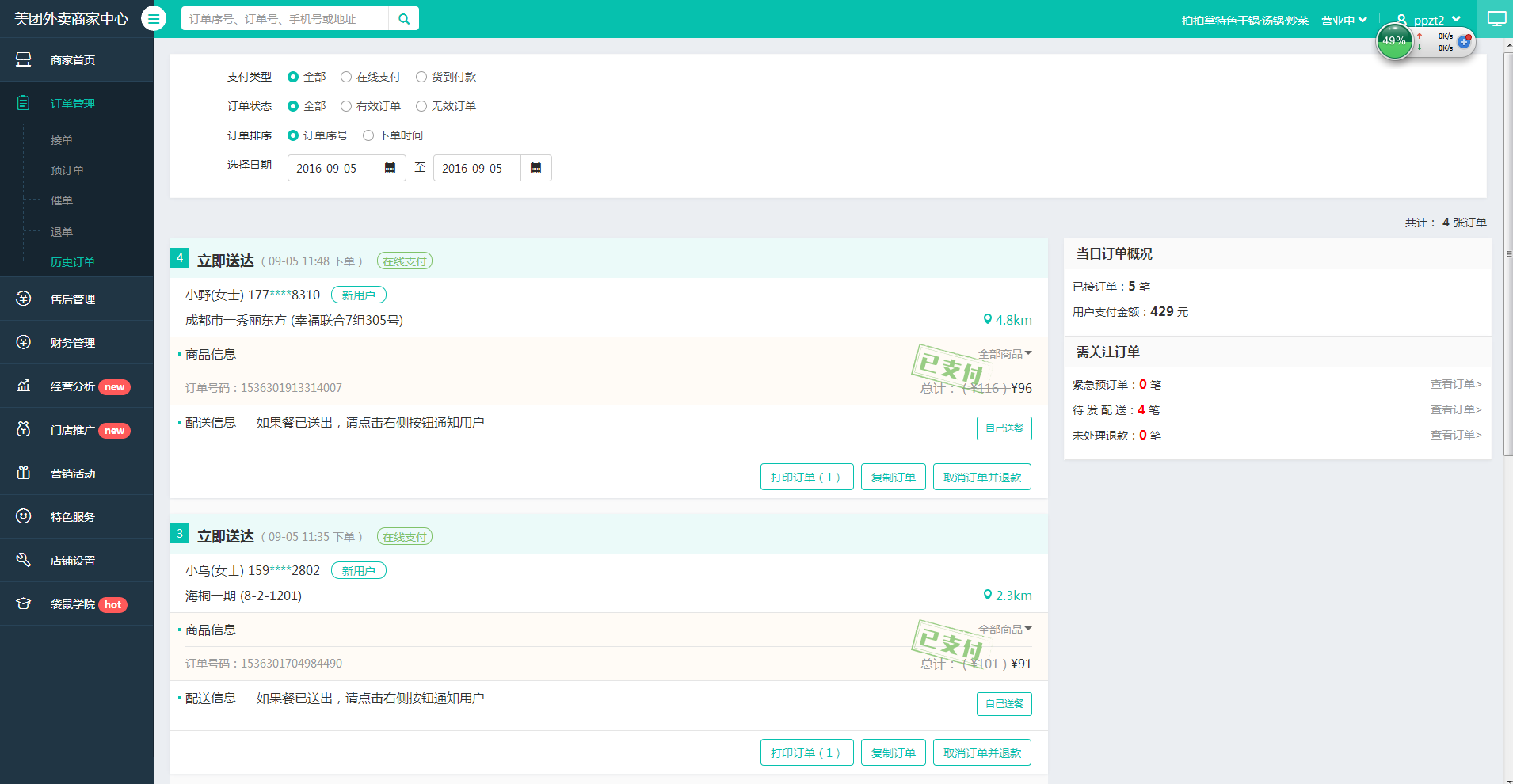Expand 全部商品 for order number 4

click(x=1004, y=354)
